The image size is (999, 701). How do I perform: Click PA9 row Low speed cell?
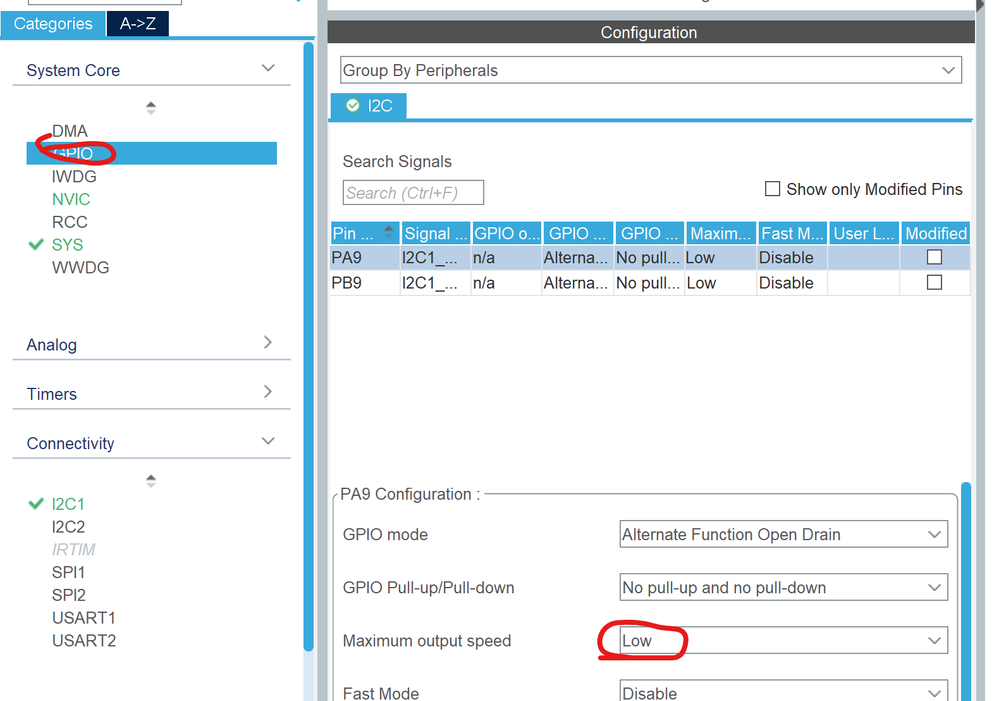click(x=721, y=257)
